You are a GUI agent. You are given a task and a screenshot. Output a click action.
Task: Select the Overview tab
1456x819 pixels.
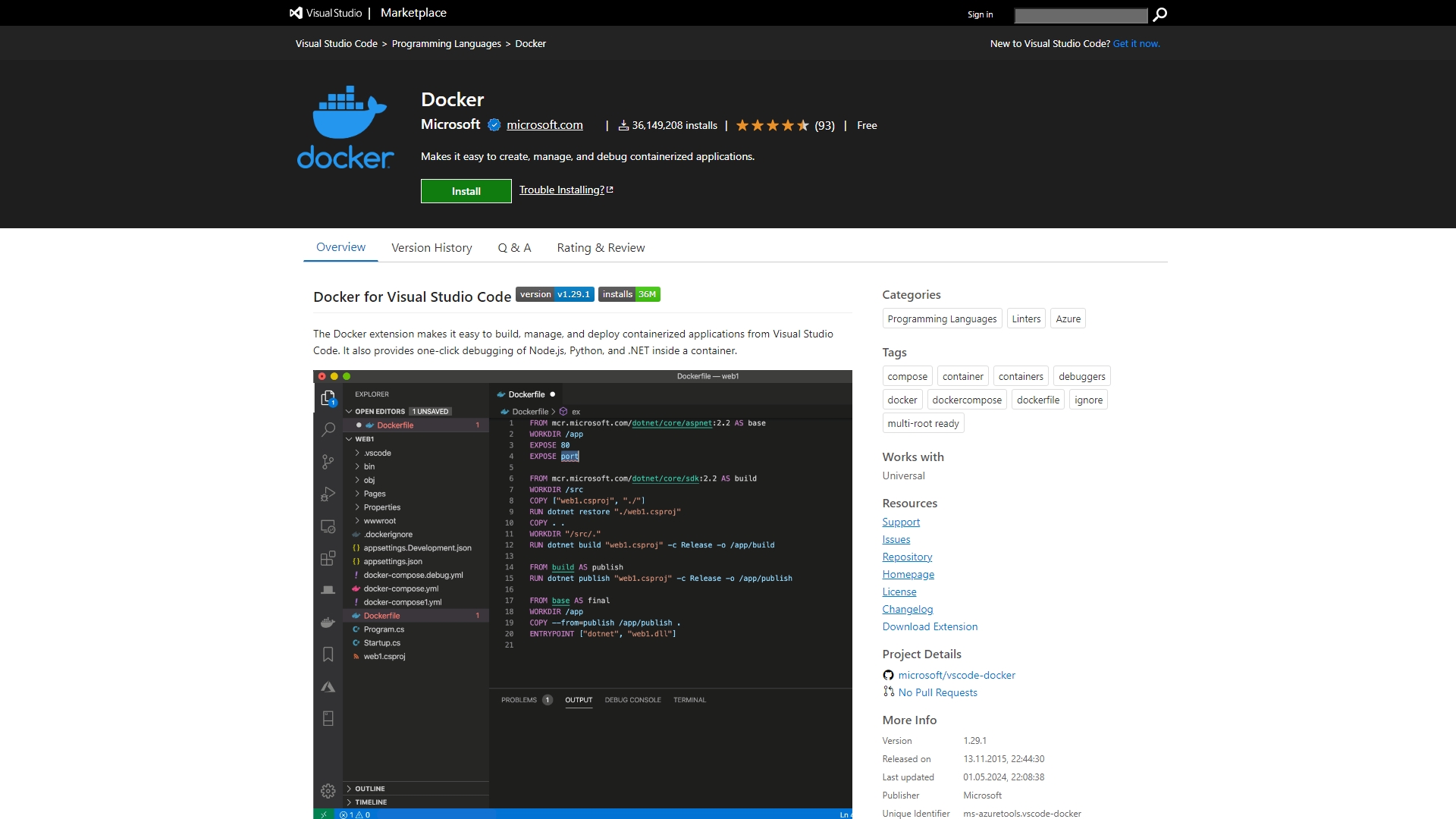click(340, 247)
